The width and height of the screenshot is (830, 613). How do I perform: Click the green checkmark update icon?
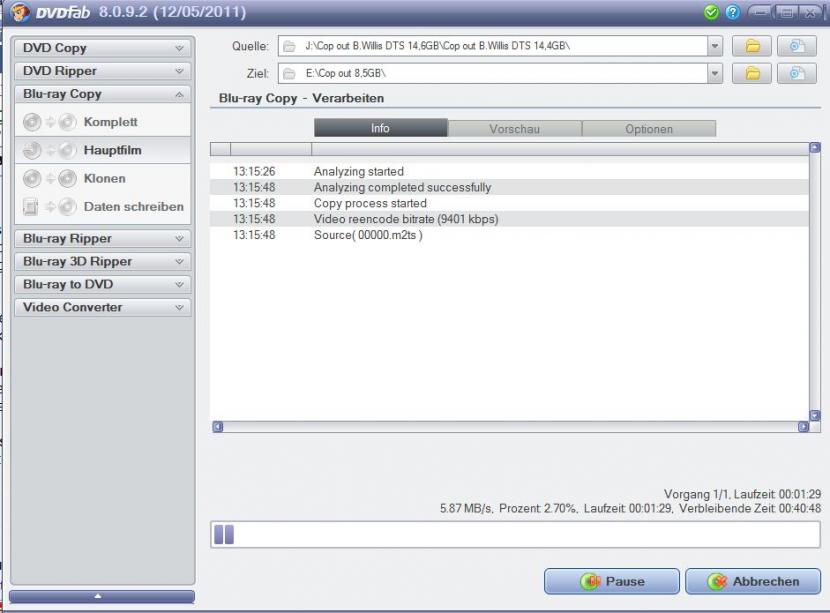point(711,12)
